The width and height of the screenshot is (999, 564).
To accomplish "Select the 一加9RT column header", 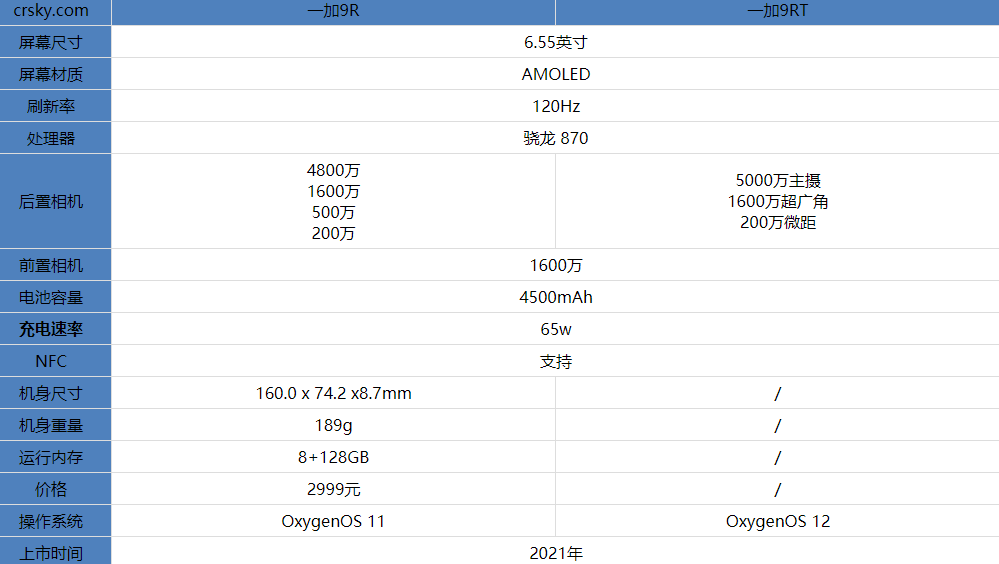I will [777, 11].
